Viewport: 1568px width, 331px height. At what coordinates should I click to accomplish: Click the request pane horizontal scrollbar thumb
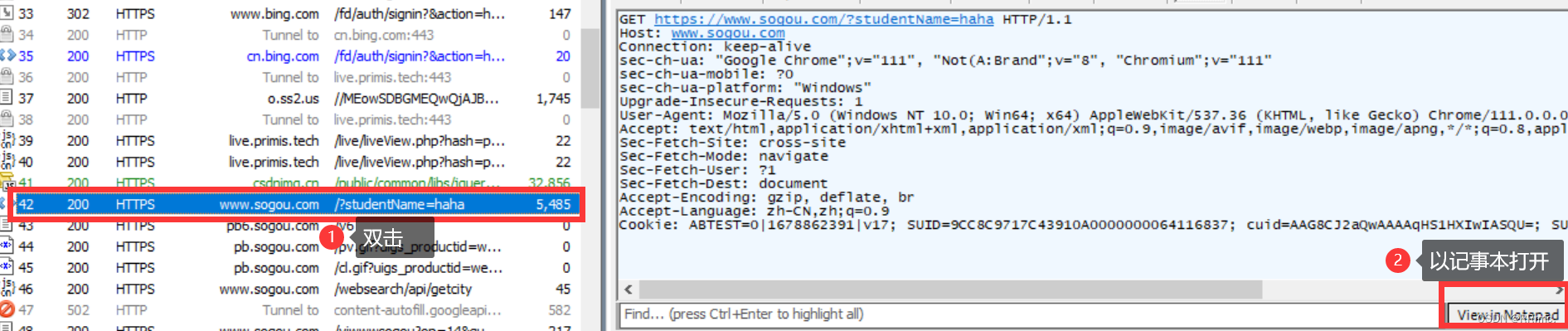950,289
